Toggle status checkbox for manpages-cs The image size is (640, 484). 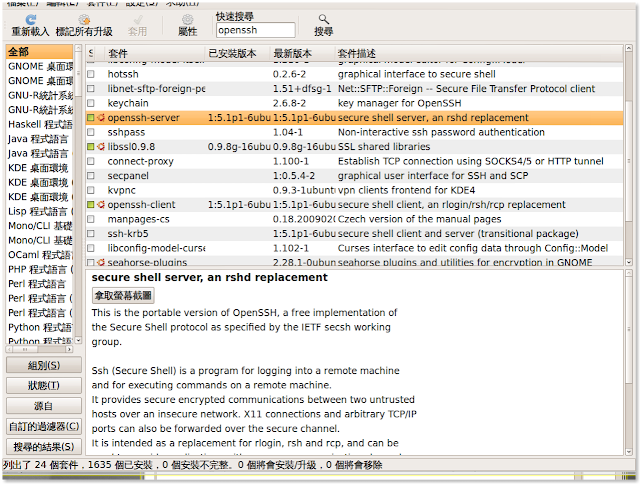(91, 219)
